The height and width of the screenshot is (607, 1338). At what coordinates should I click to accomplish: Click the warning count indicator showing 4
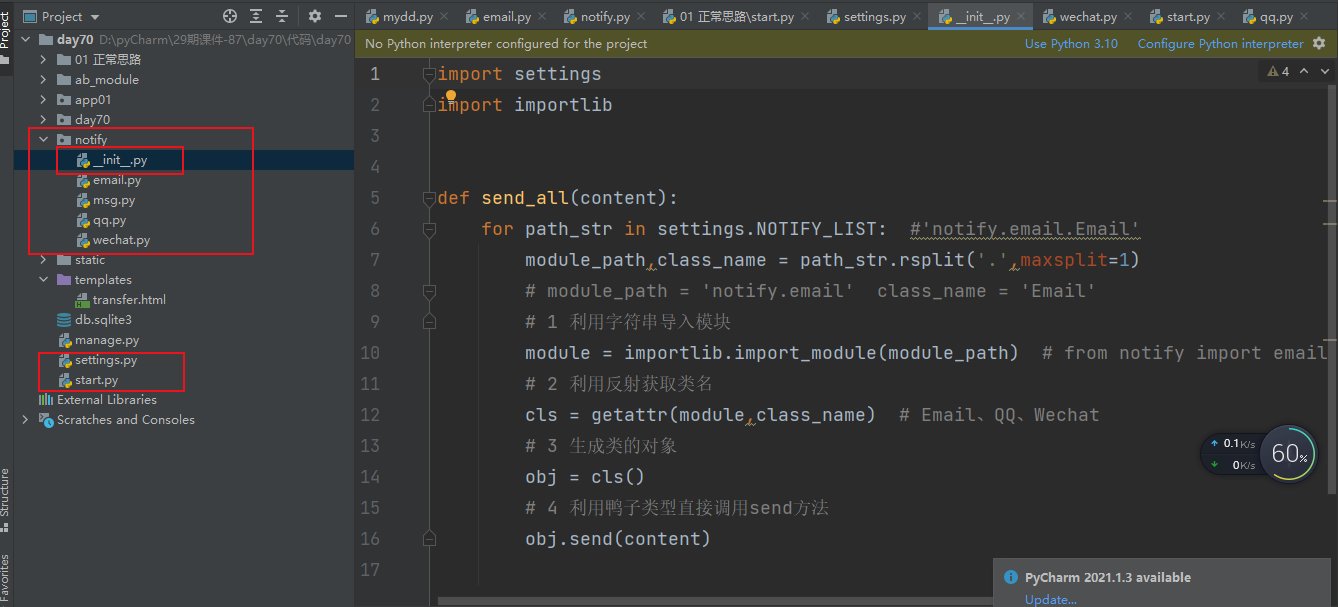[x=1278, y=71]
